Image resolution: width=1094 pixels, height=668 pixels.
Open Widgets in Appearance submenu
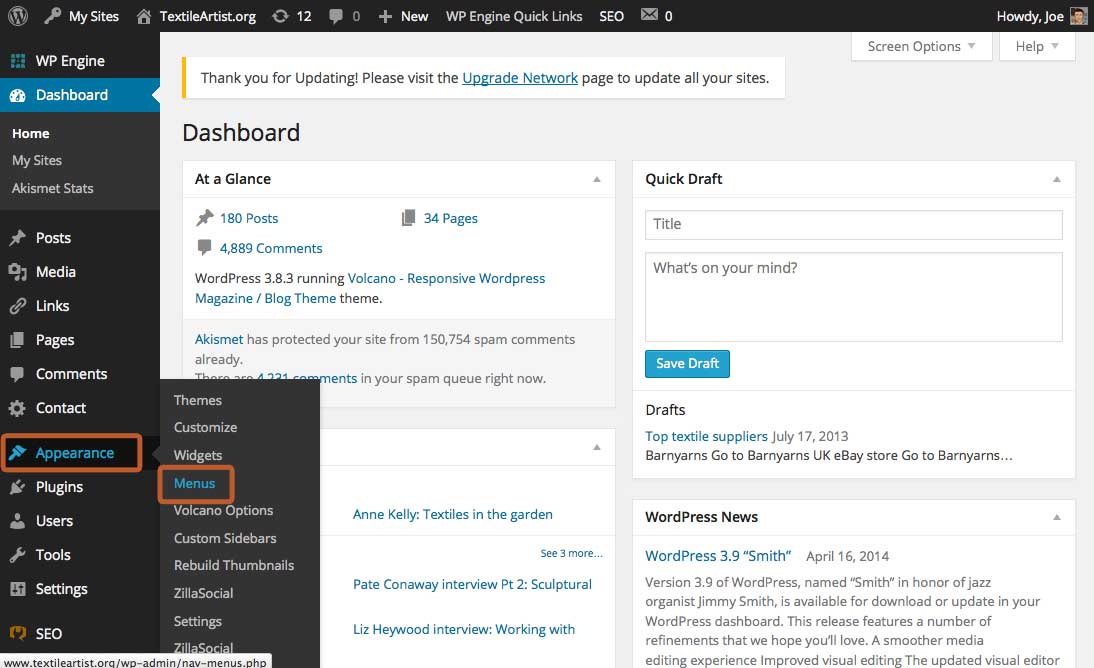pyautogui.click(x=197, y=455)
